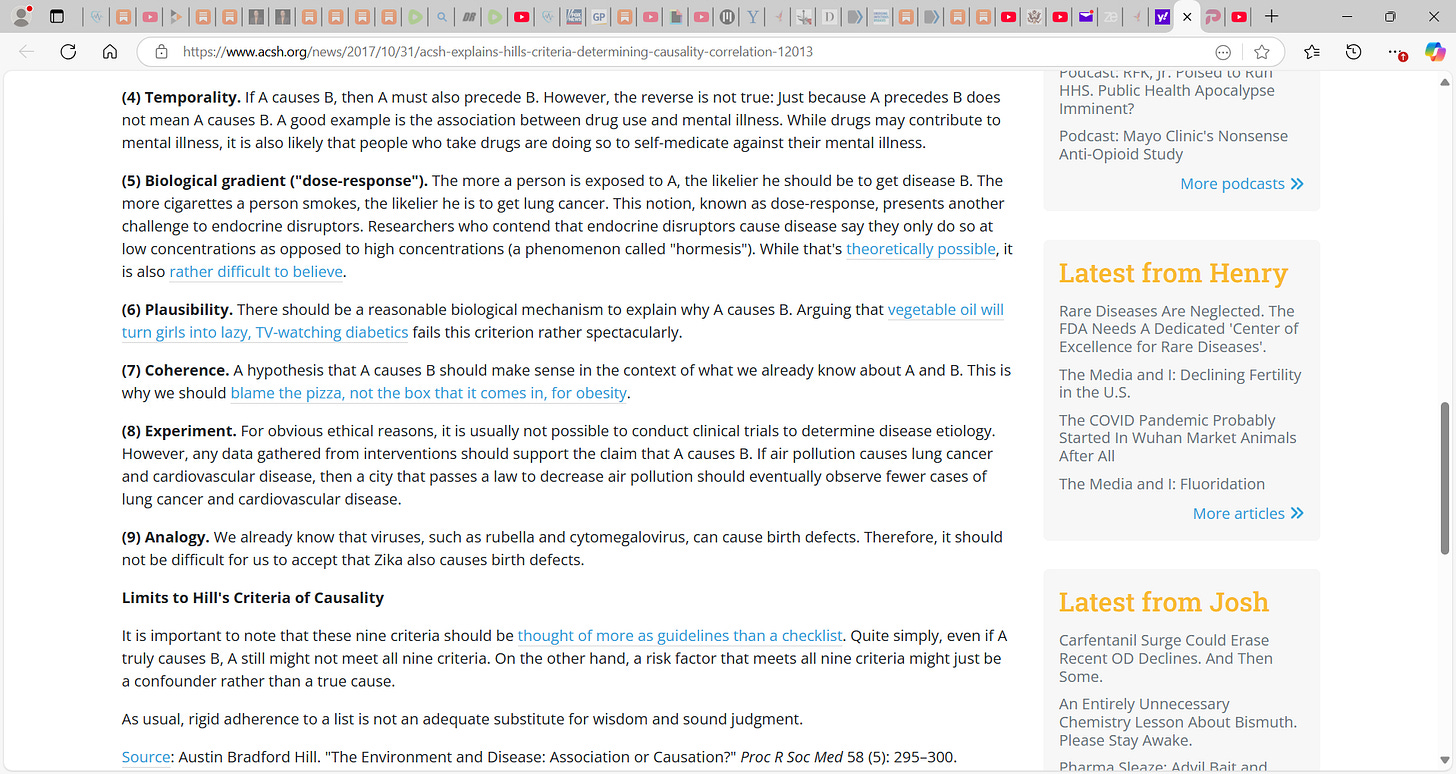
Task: Switch to the purple Yahoo tab
Action: pos(1162,17)
